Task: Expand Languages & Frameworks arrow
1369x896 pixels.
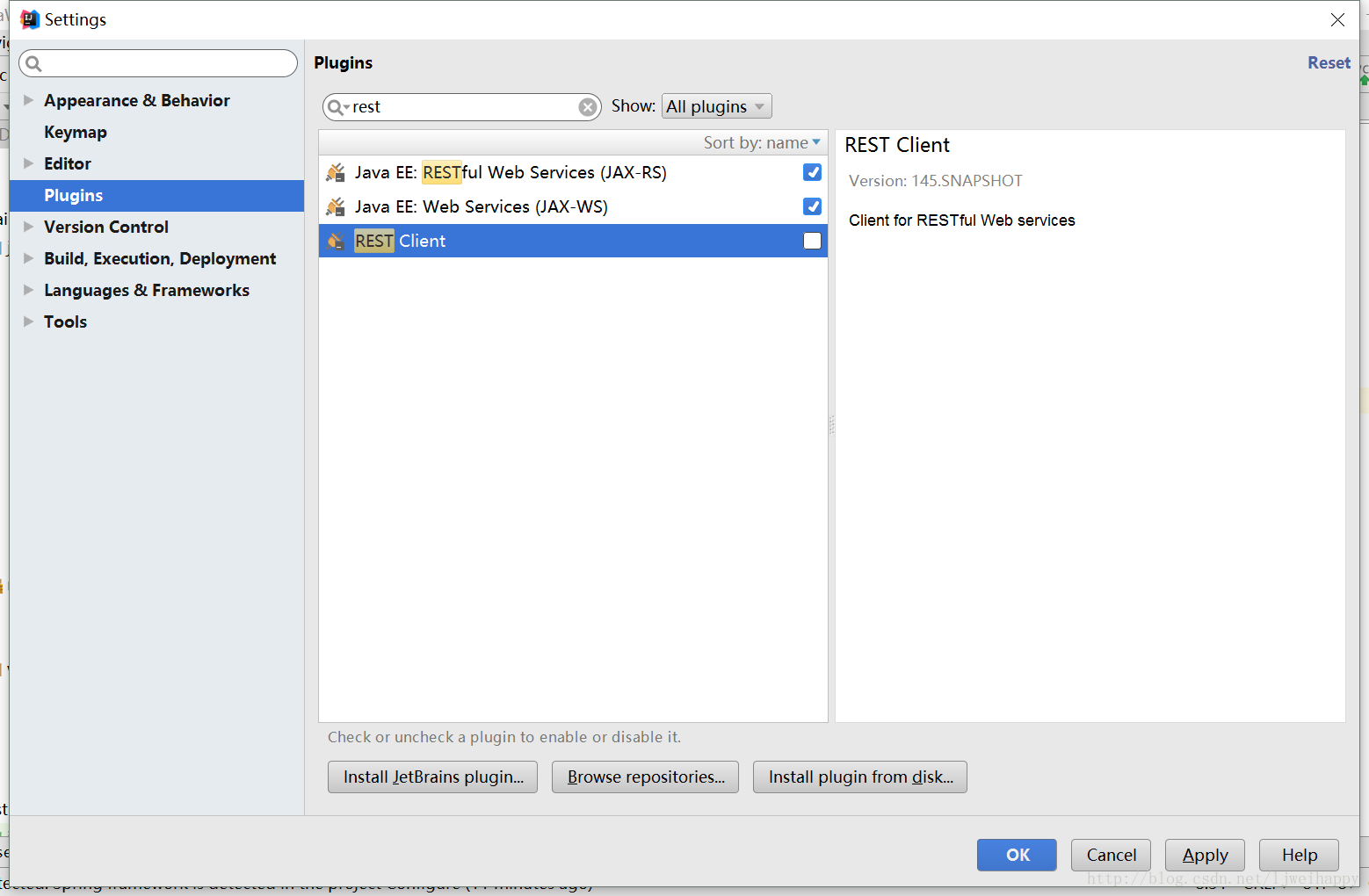Action: coord(28,290)
